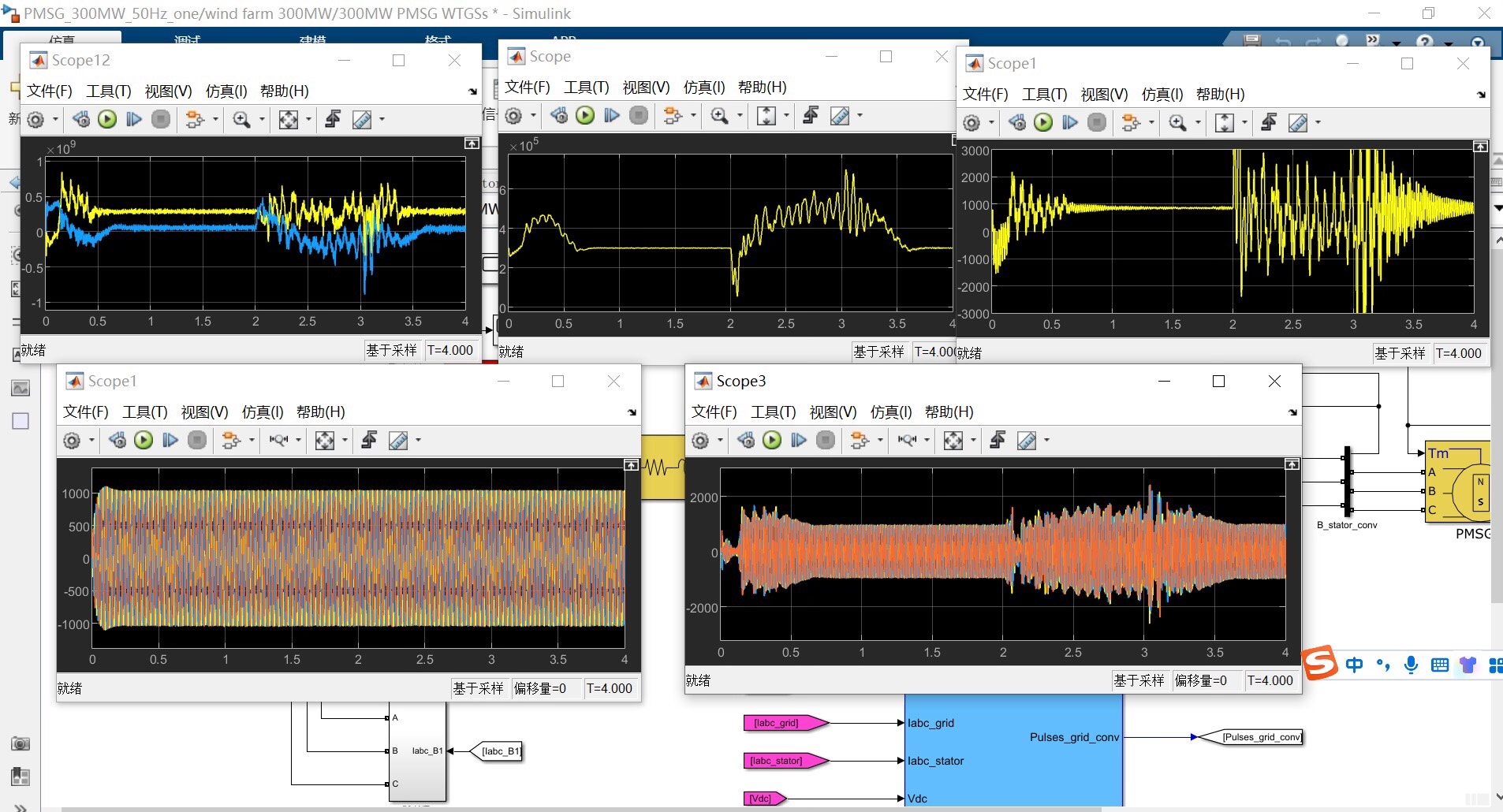Select the PMSG machine block
The height and width of the screenshot is (812, 1503).
click(1457, 482)
